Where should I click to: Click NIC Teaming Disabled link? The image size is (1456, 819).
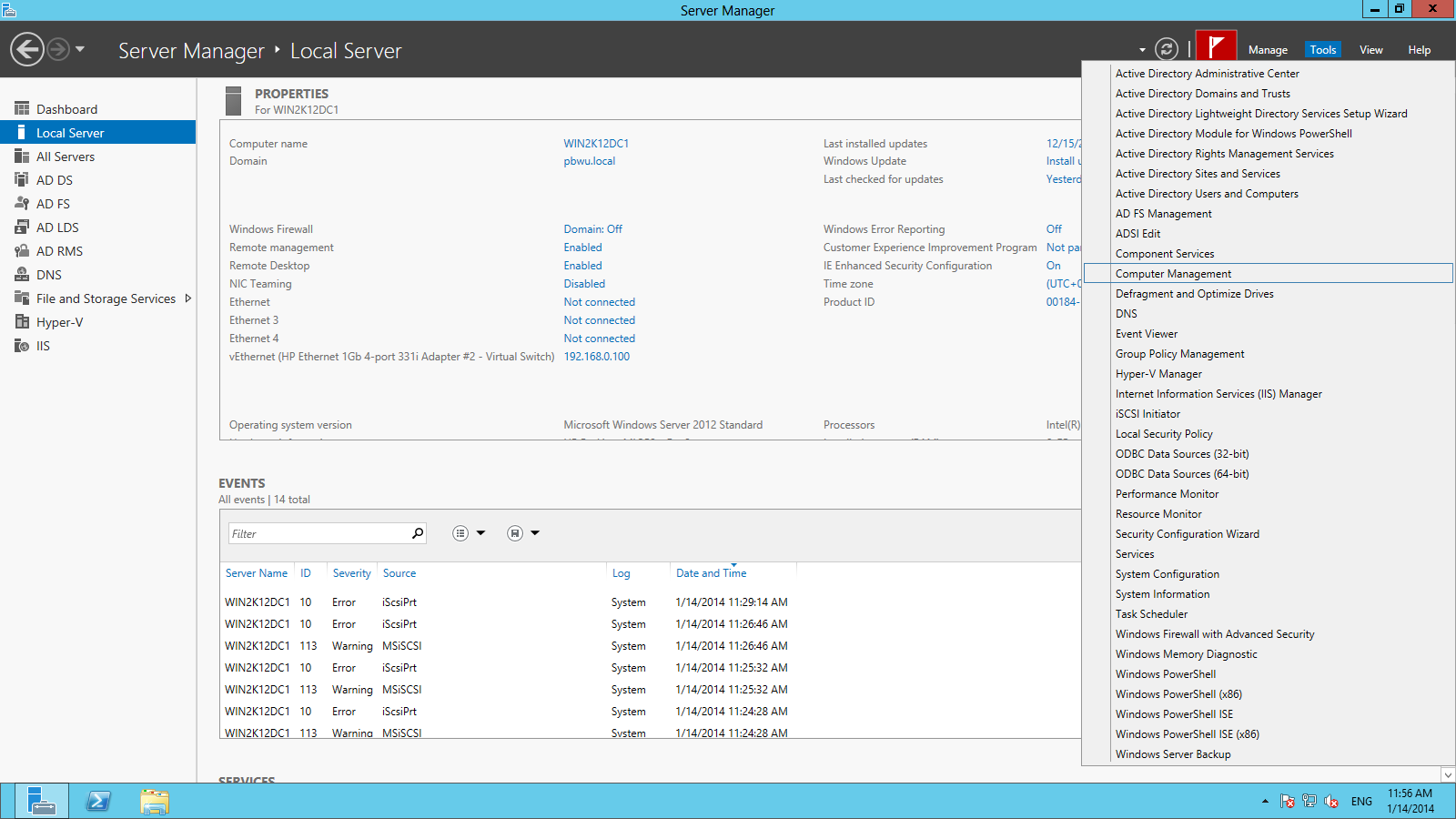[x=584, y=284]
